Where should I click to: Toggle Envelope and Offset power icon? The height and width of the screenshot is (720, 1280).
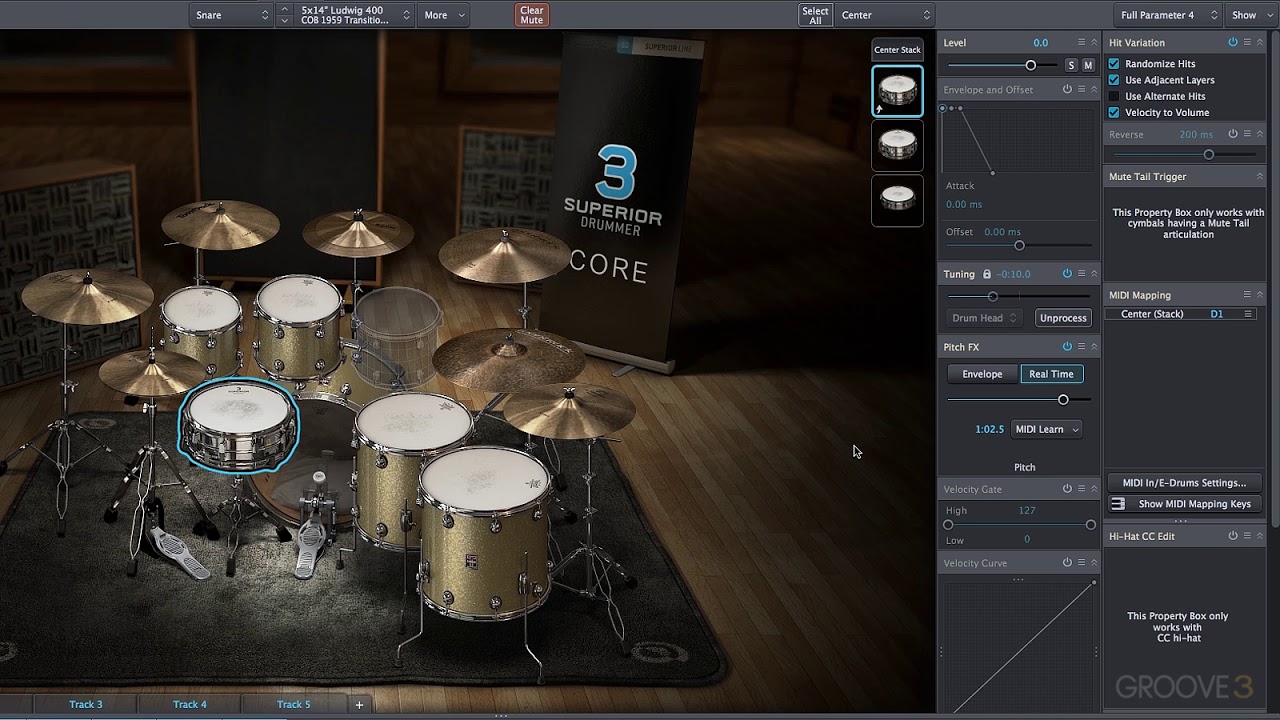(1067, 89)
